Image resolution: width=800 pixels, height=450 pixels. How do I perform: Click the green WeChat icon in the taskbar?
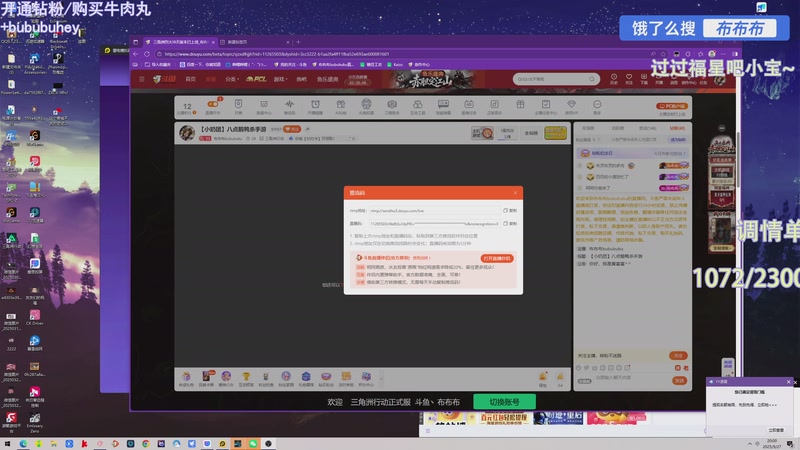[x=253, y=444]
